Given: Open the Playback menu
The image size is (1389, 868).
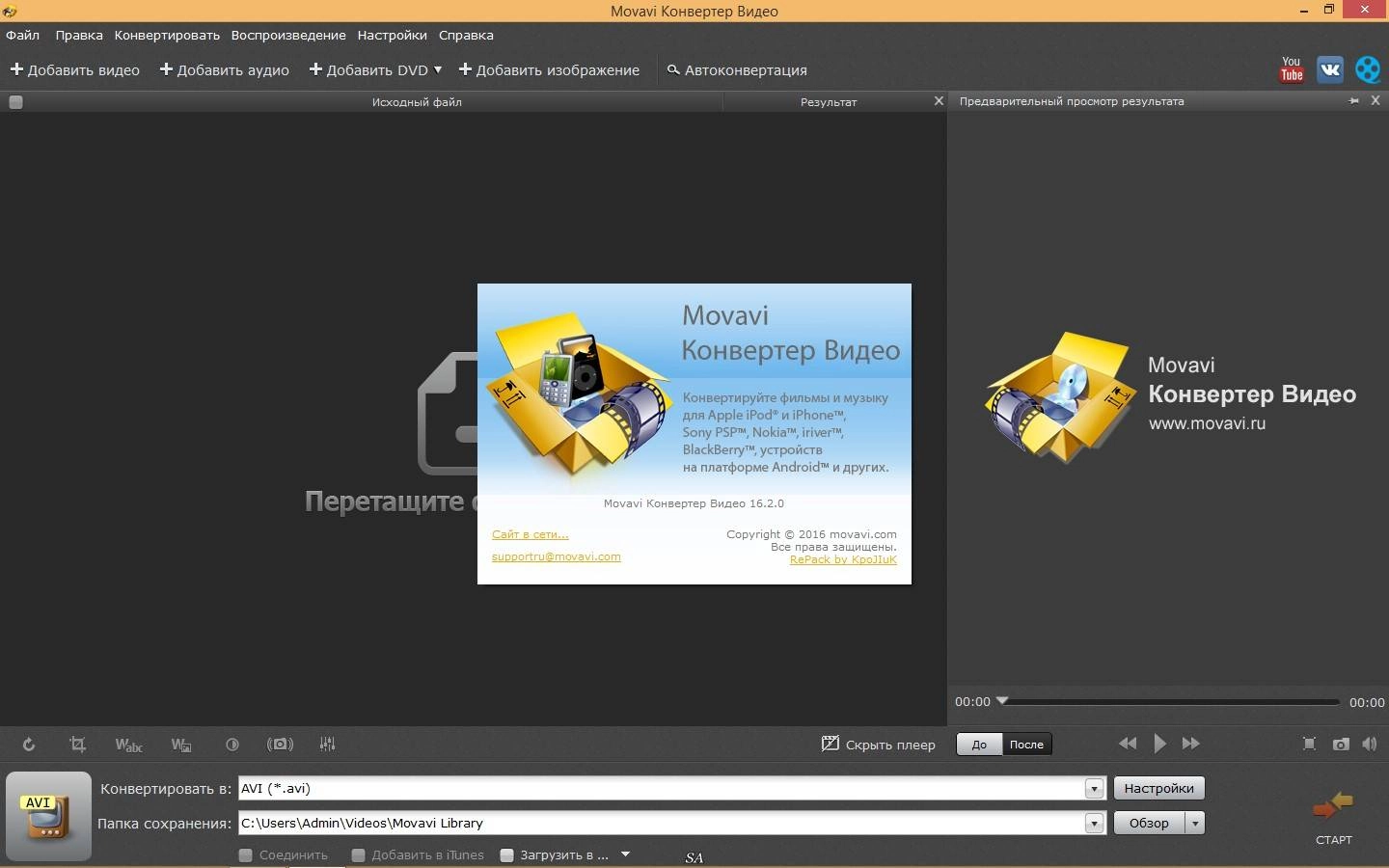Looking at the screenshot, I should tap(288, 35).
